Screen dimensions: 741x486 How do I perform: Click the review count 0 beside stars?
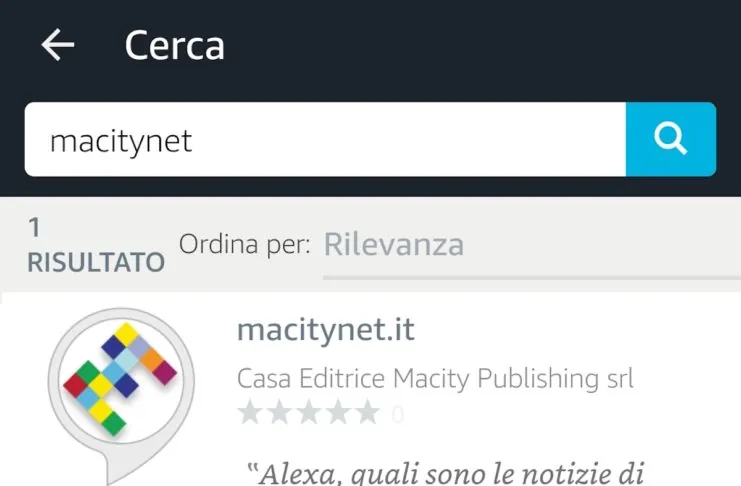tap(397, 413)
